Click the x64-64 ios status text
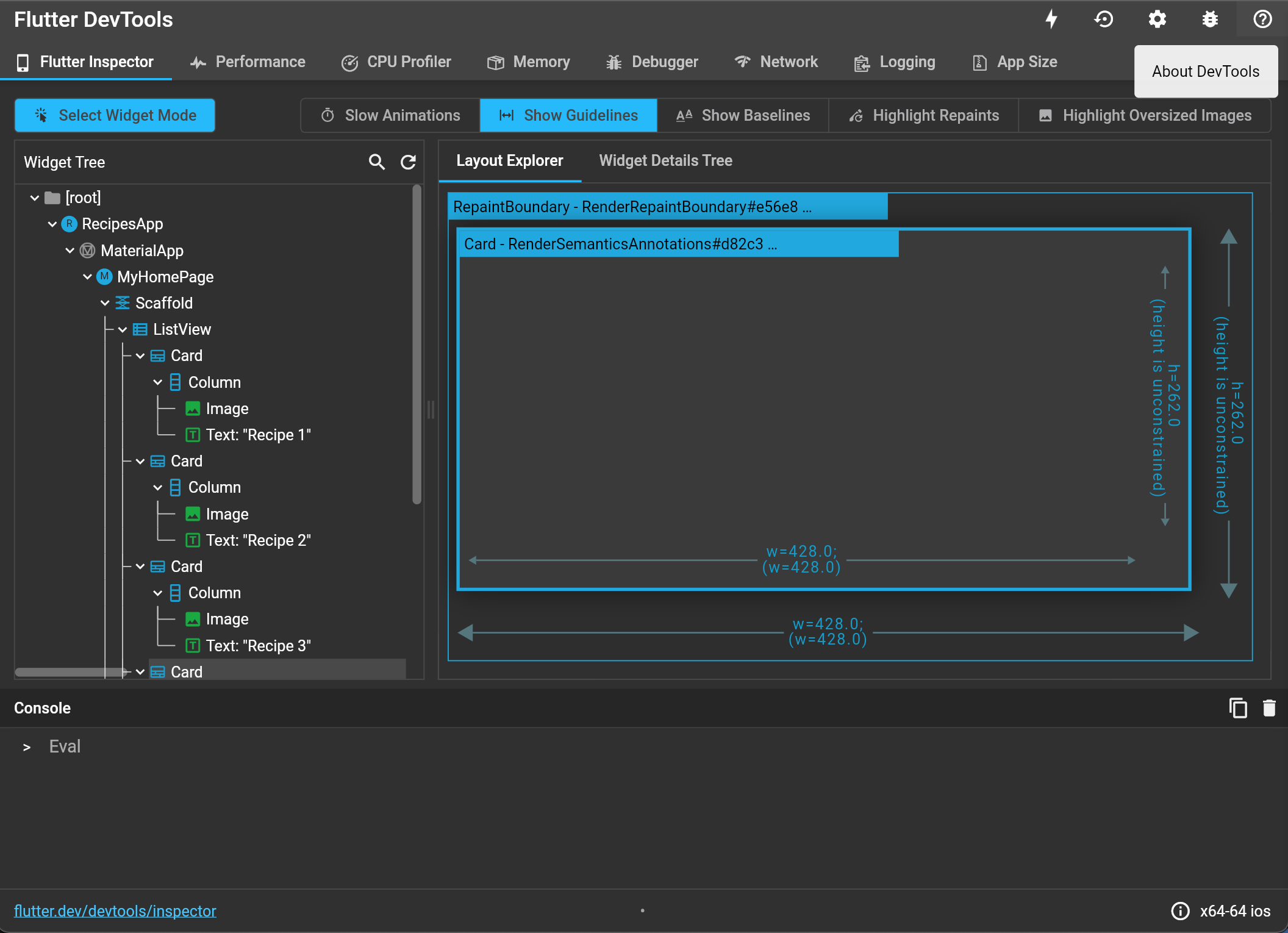Image resolution: width=1288 pixels, height=933 pixels. pyautogui.click(x=1235, y=911)
